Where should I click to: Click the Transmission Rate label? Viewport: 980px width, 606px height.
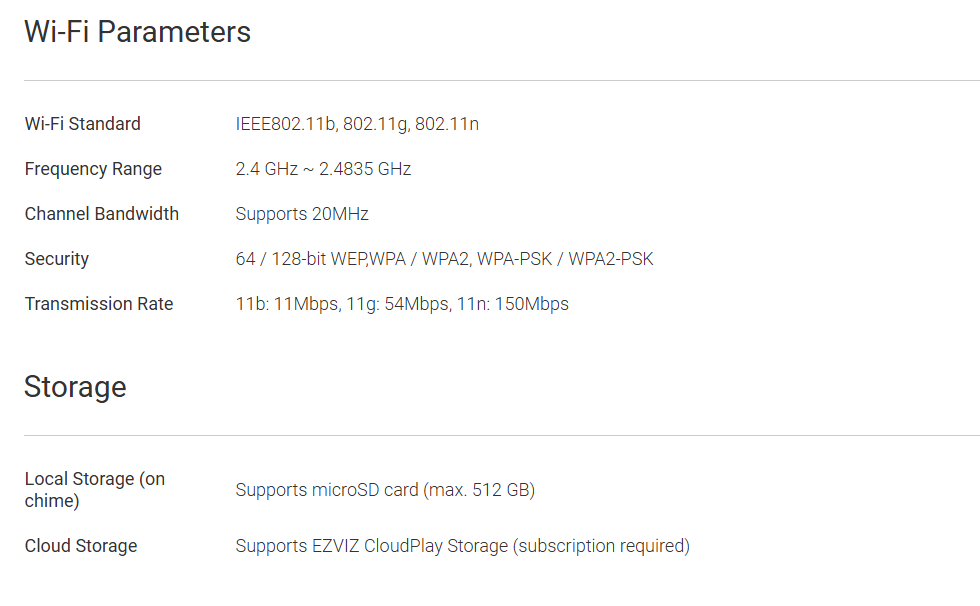(98, 304)
